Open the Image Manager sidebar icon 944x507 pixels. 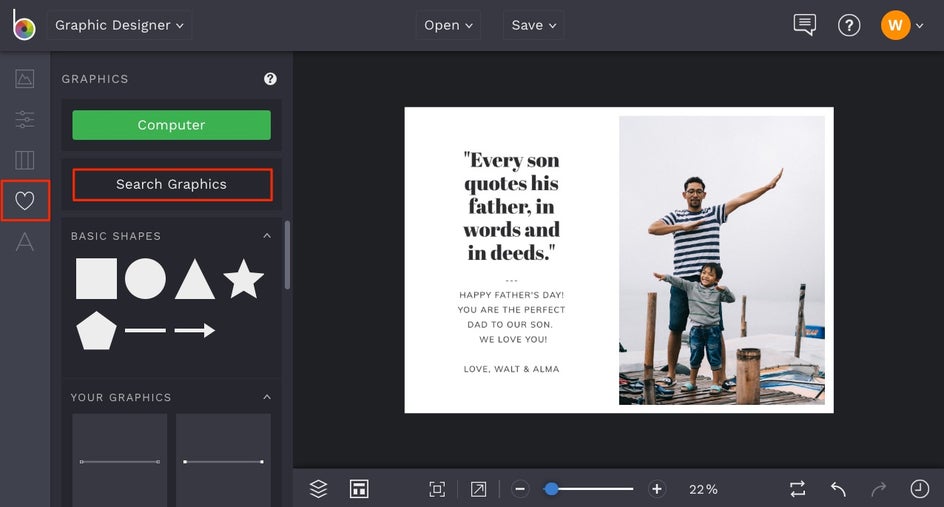(25, 79)
